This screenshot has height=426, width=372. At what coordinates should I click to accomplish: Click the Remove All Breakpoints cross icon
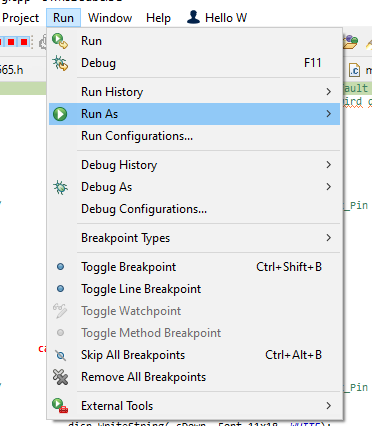(x=60, y=377)
